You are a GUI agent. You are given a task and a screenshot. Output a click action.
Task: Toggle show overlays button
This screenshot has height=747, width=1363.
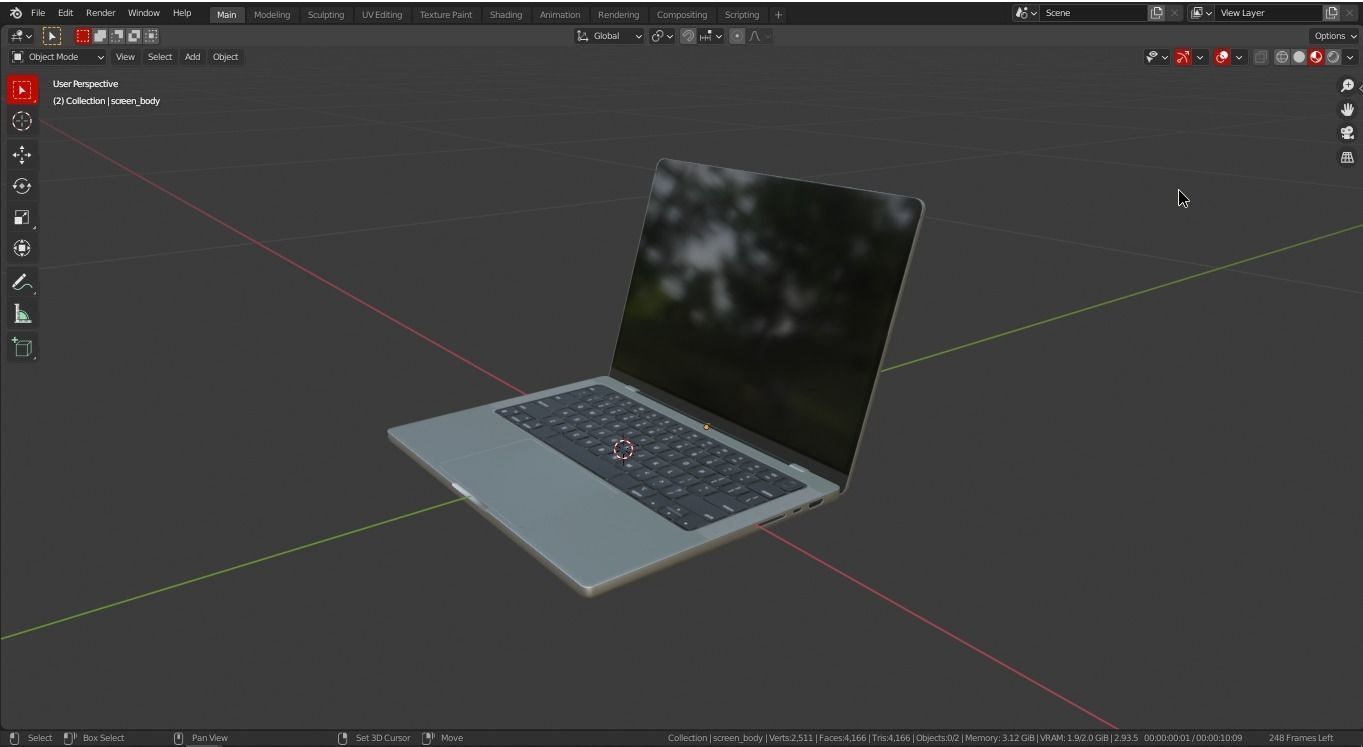1222,57
